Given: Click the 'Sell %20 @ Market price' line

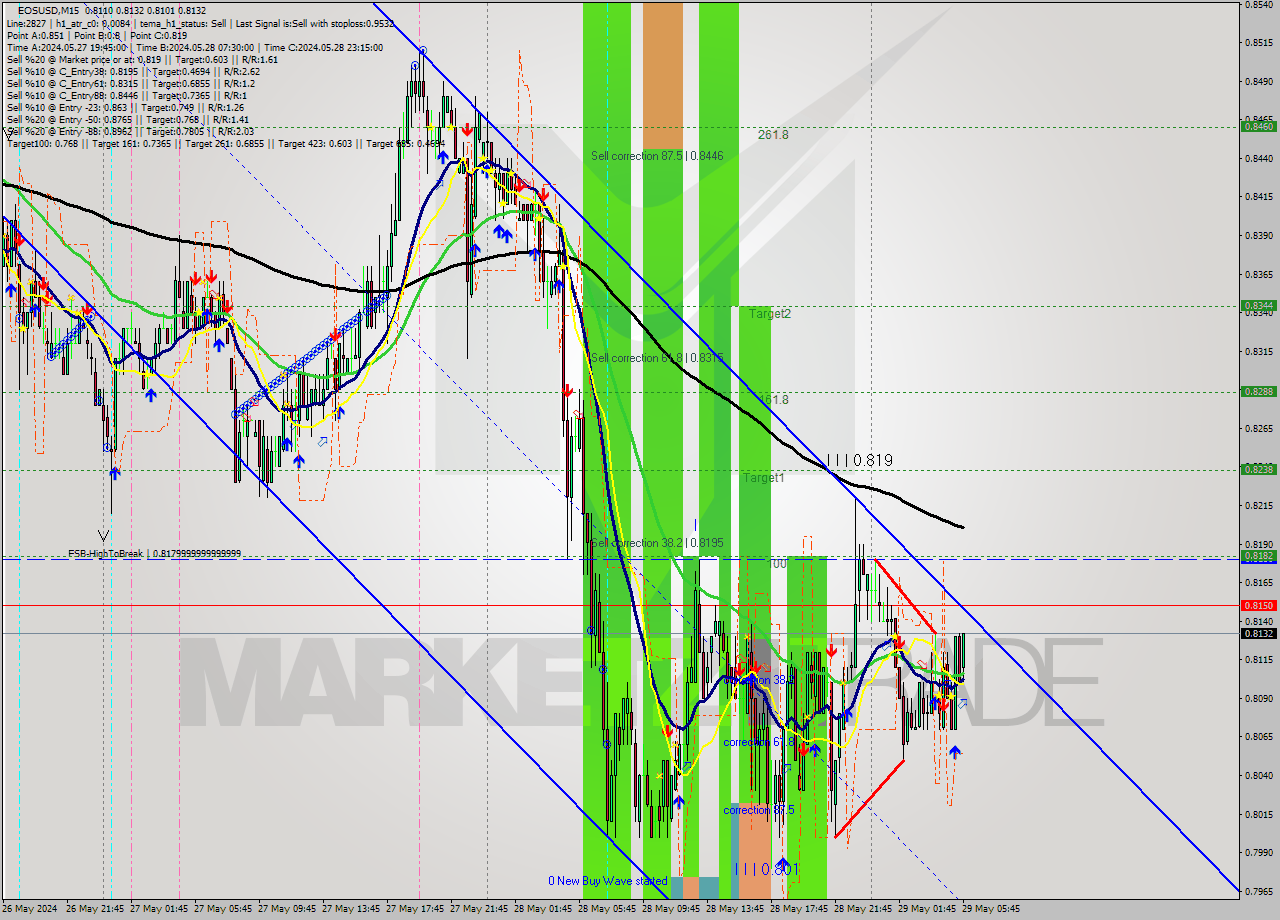Looking at the screenshot, I should (142, 60).
